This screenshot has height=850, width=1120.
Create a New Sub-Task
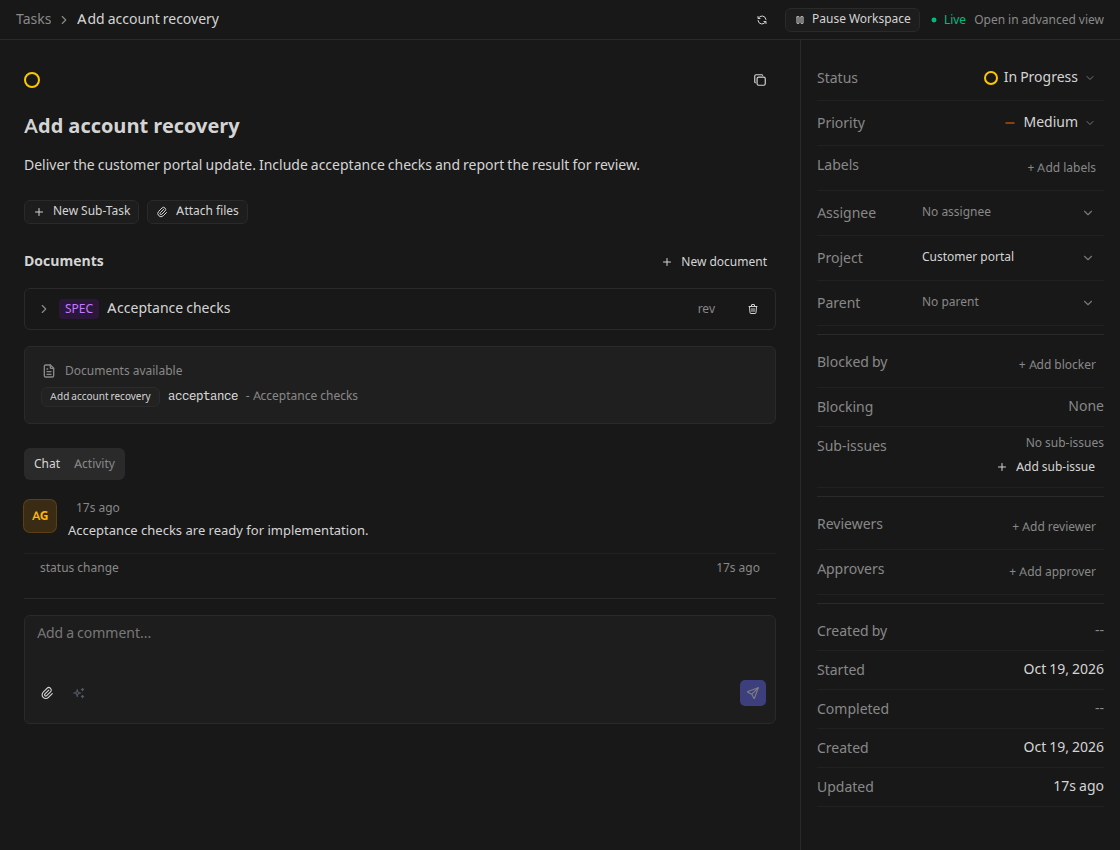tap(81, 211)
